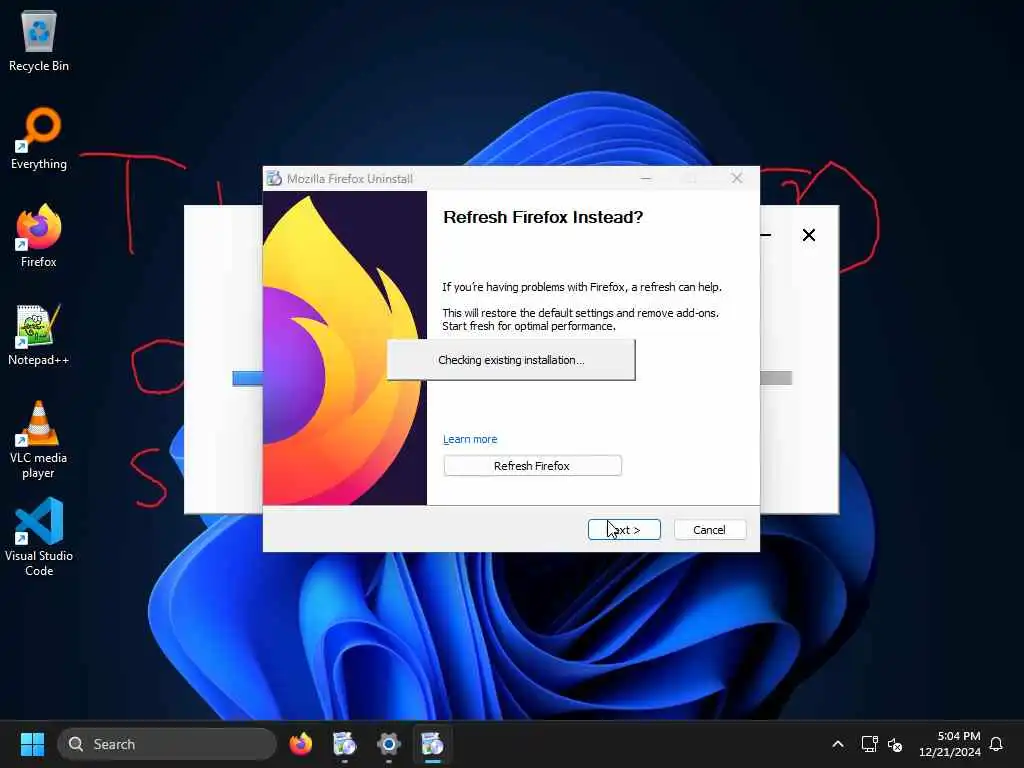This screenshot has height=768, width=1024.
Task: Click the taskbar Search box
Action: point(167,744)
